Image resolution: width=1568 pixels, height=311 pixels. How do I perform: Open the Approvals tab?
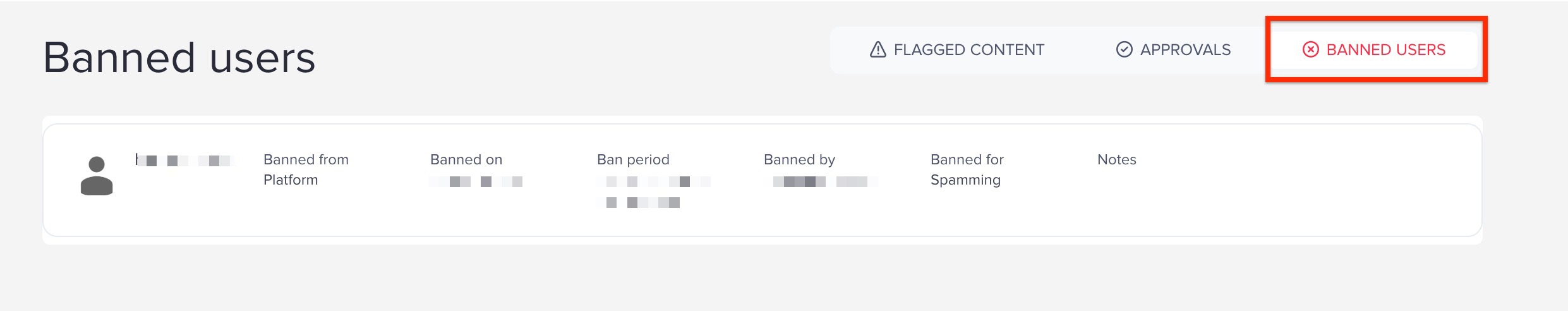tap(1185, 49)
